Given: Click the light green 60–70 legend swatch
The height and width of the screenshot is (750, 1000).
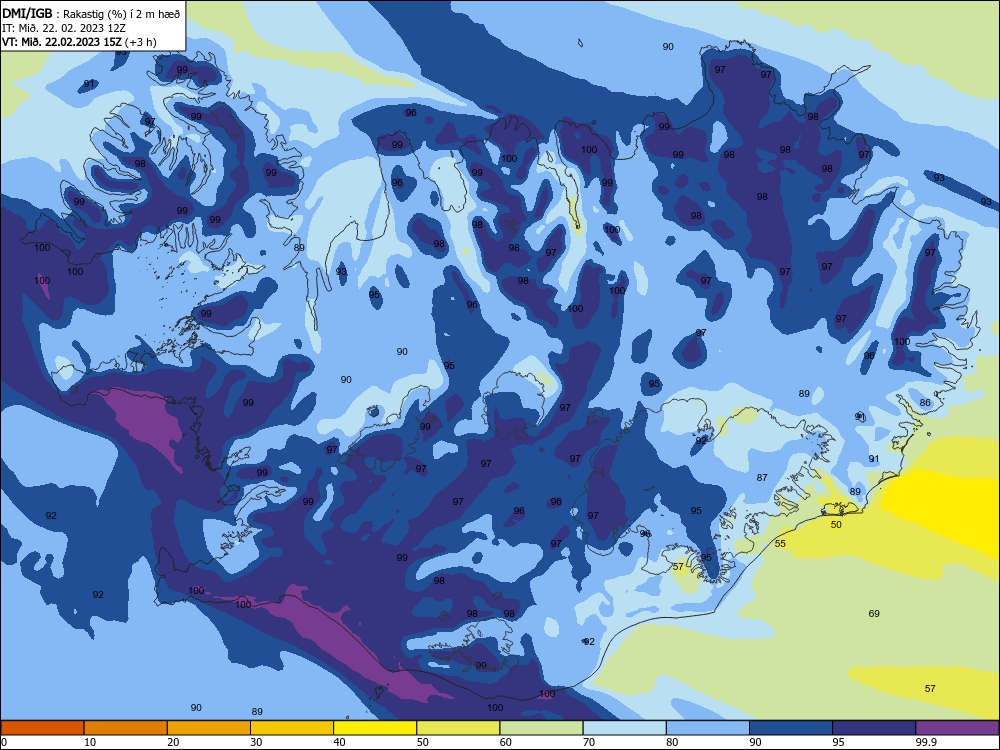Looking at the screenshot, I should point(541,728).
